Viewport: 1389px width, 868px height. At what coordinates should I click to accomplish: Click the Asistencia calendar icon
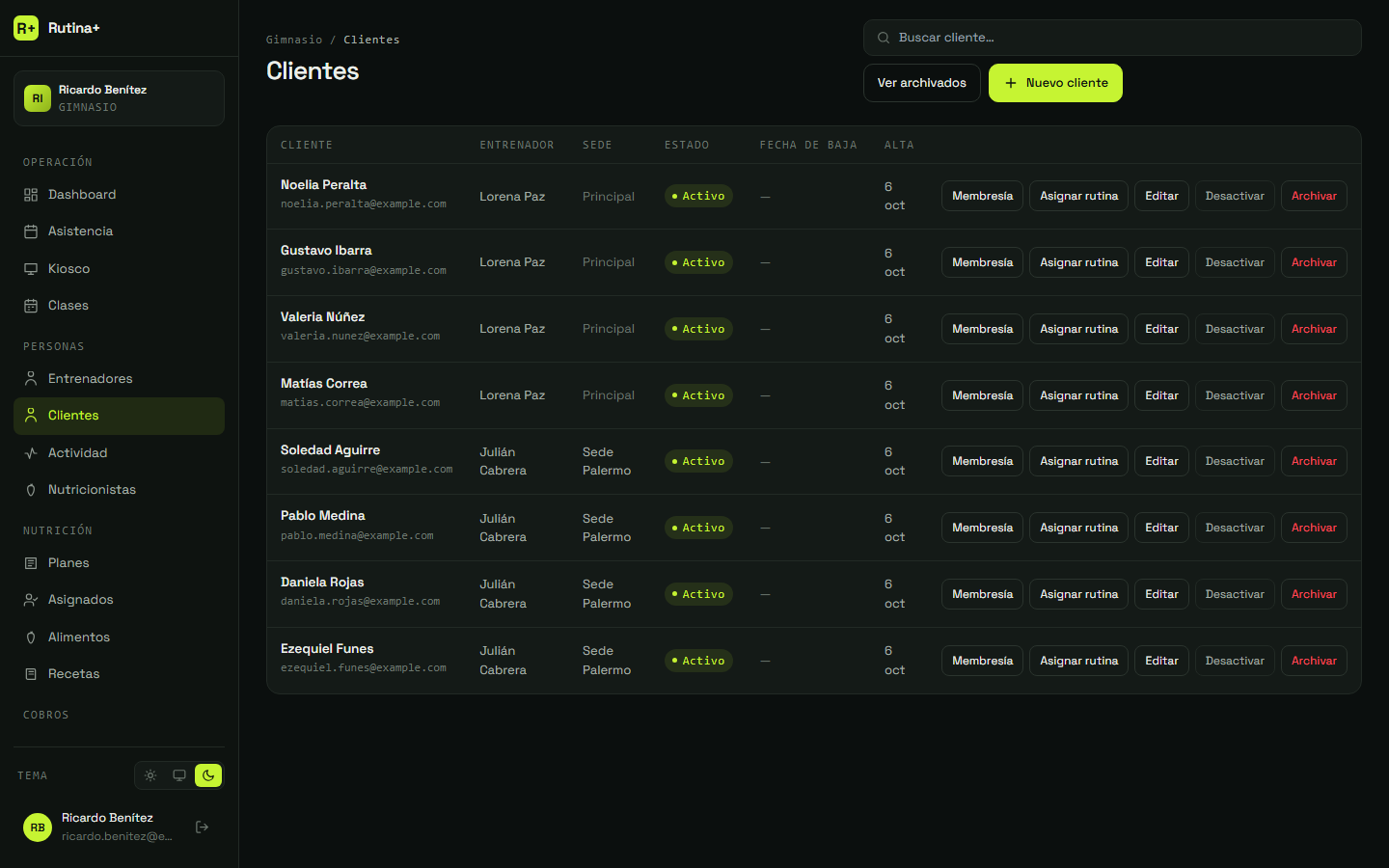[x=31, y=231]
